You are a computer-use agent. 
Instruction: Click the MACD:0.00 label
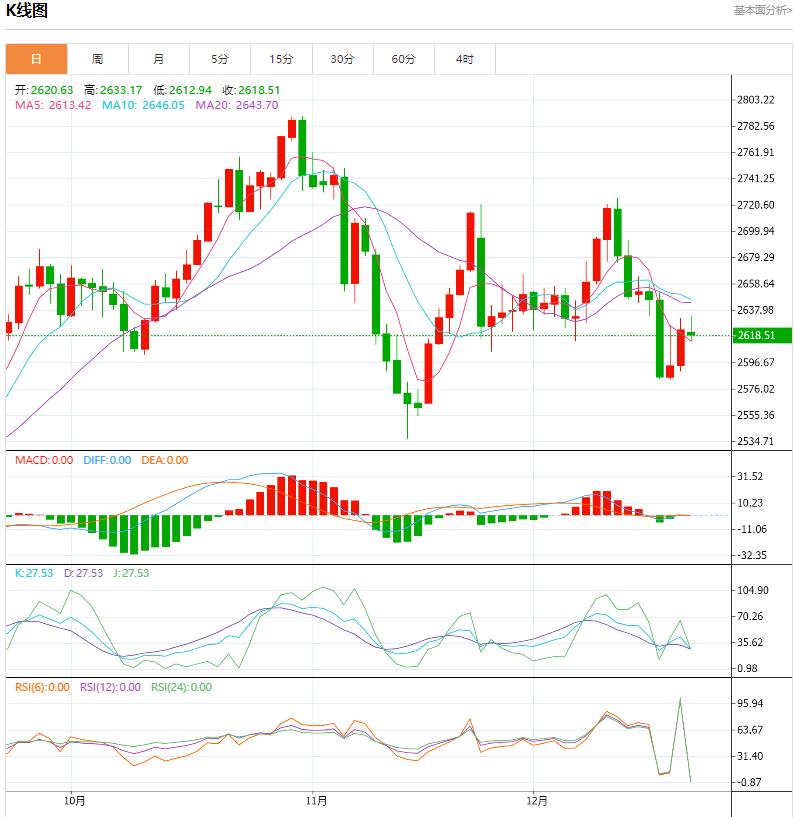44,460
